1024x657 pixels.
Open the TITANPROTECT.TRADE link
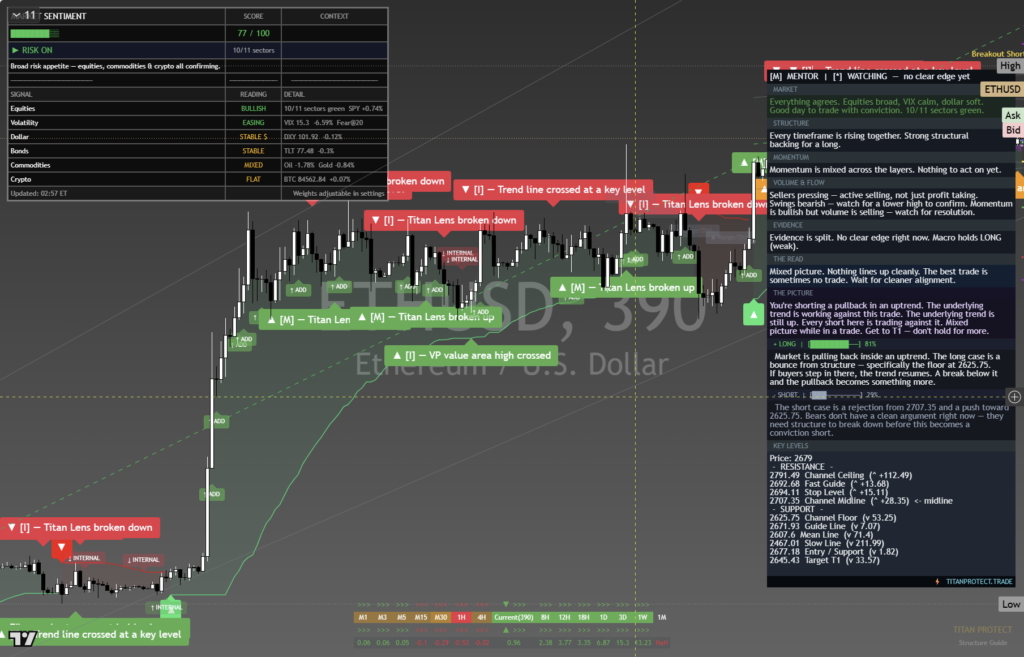click(979, 581)
